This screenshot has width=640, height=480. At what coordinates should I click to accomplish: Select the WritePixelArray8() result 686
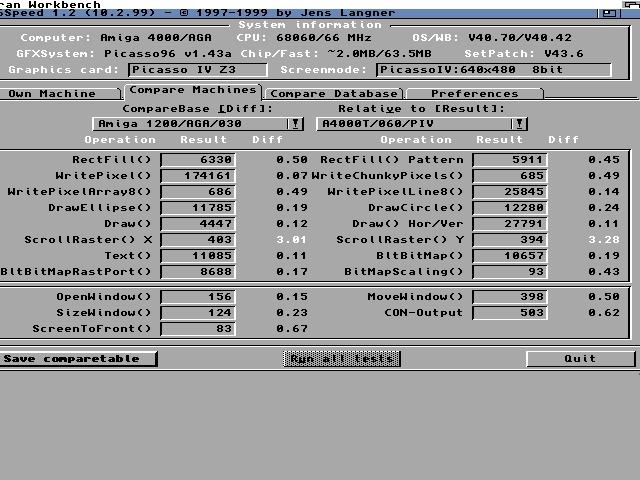pos(198,191)
